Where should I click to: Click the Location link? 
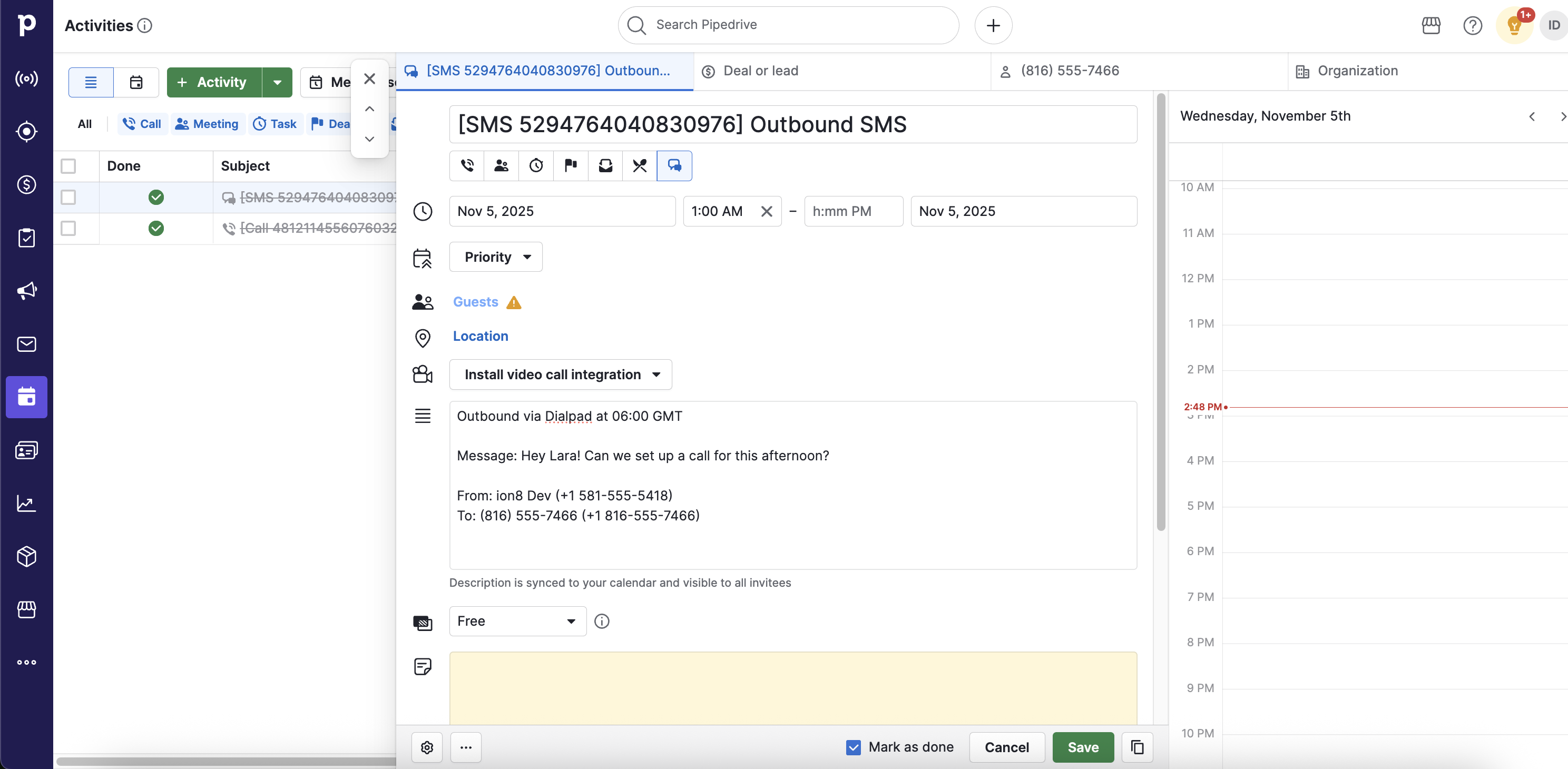(481, 336)
